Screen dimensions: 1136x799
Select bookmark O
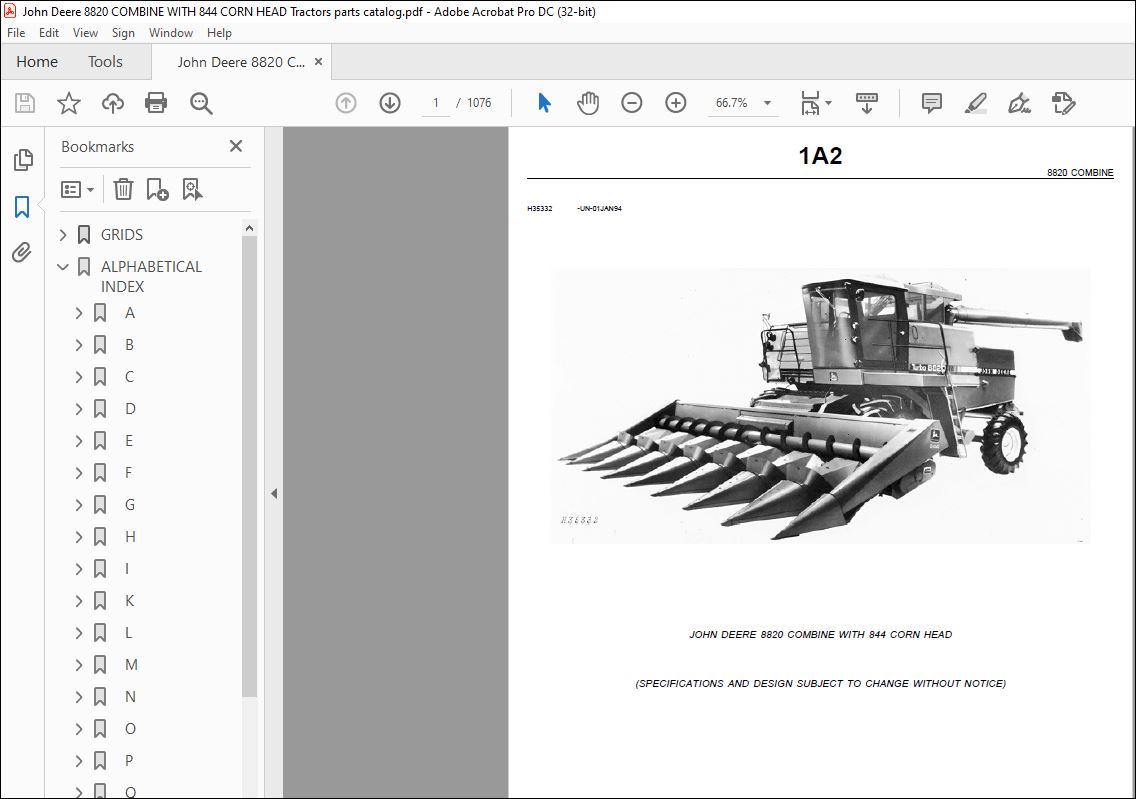[130, 729]
